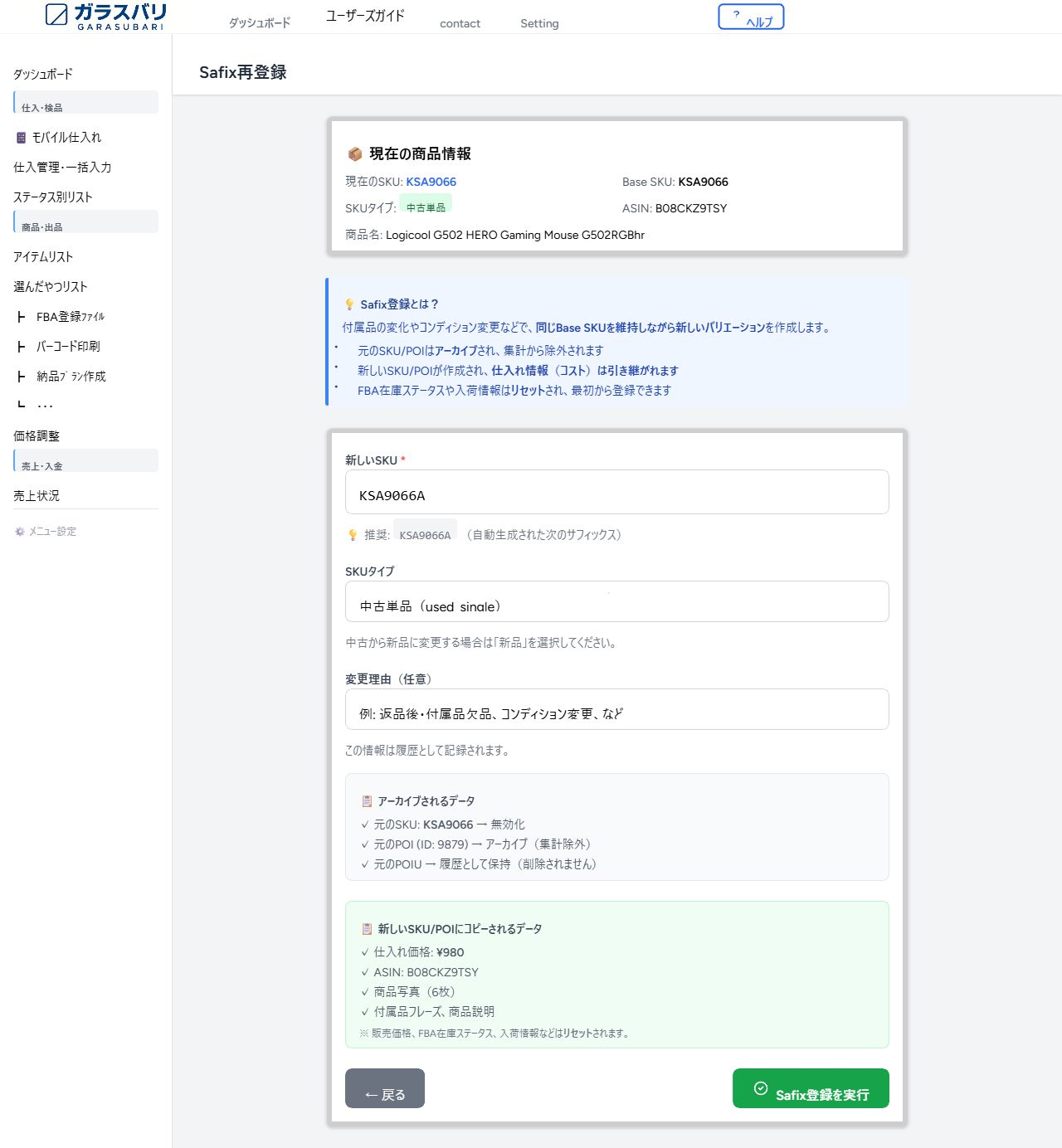1062x1148 pixels.
Task: Open ステータス別リスト sidebar item
Action: [53, 197]
